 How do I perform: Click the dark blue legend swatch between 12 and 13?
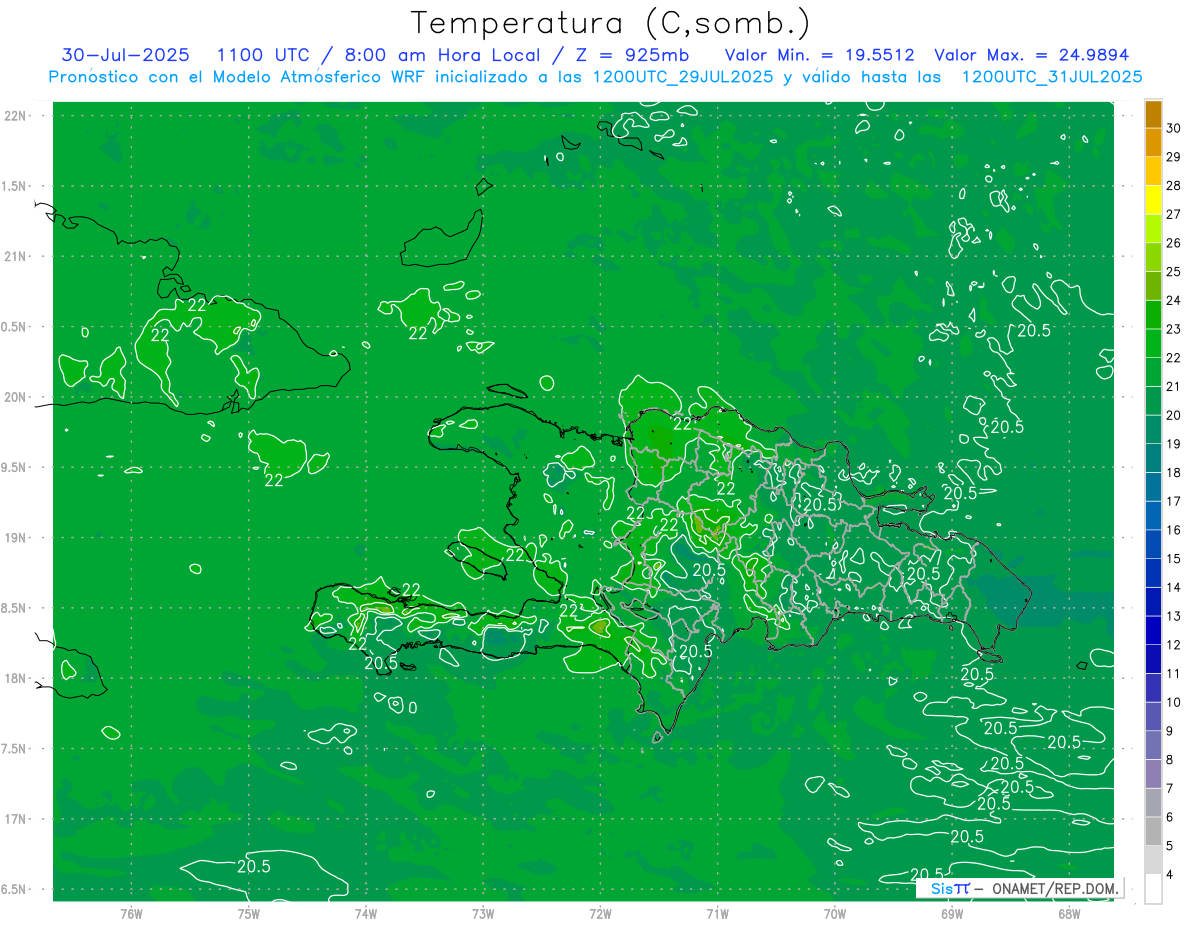tap(1153, 630)
